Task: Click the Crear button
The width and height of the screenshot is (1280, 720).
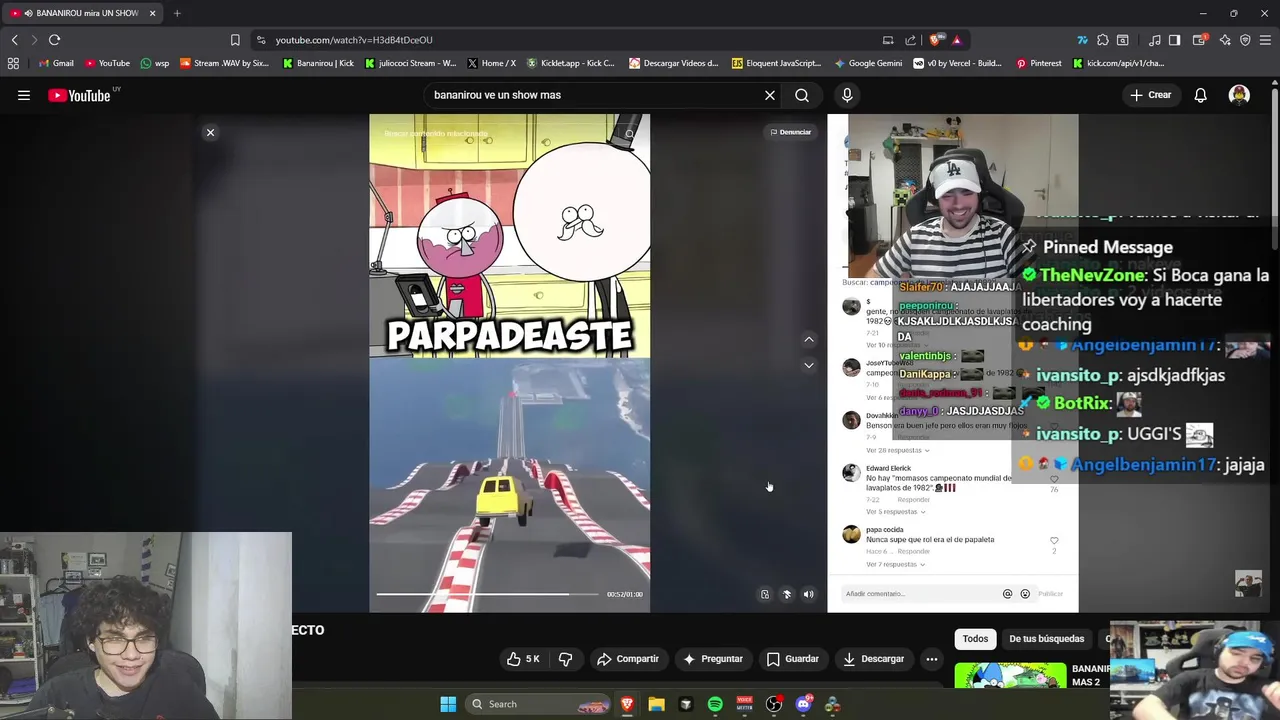Action: (1151, 95)
